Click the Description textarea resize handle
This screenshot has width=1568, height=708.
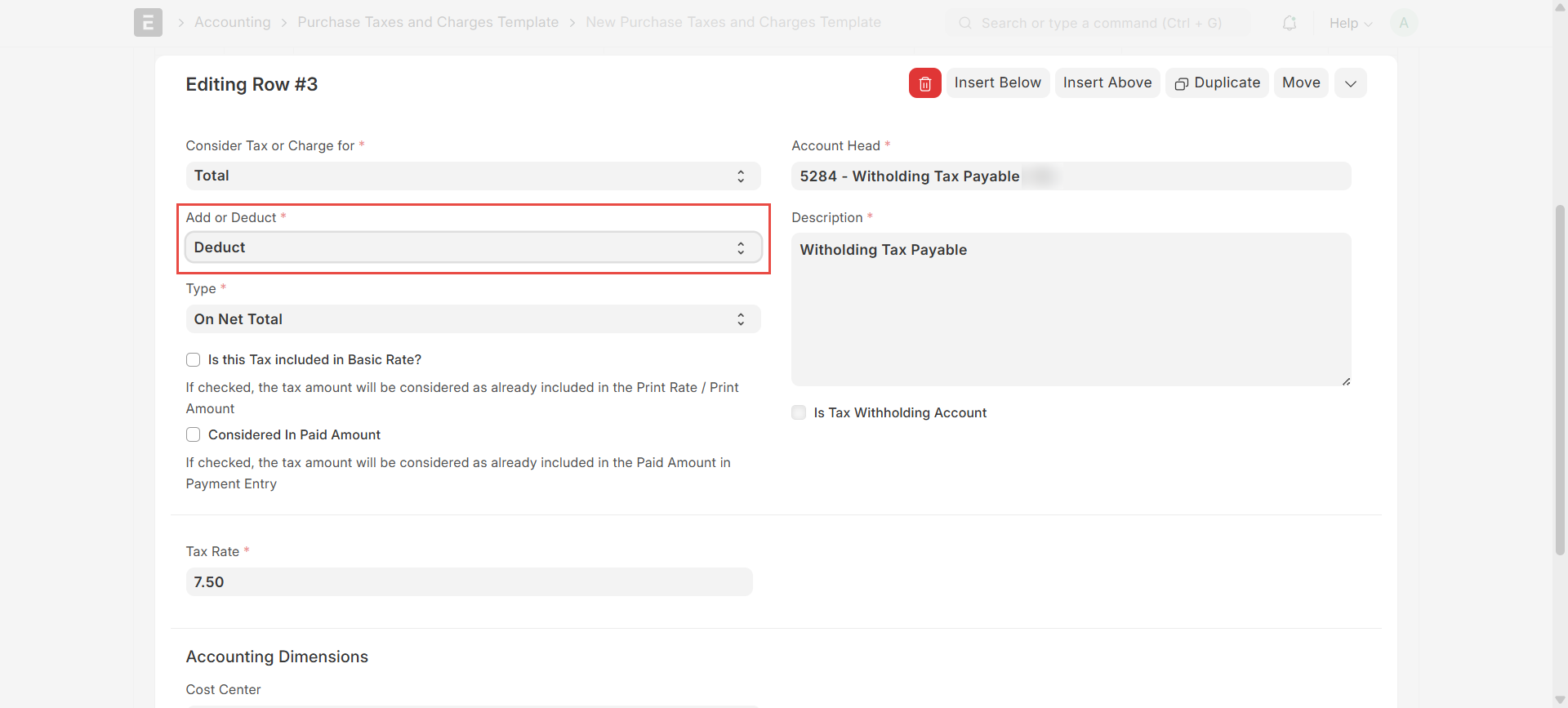click(1346, 381)
